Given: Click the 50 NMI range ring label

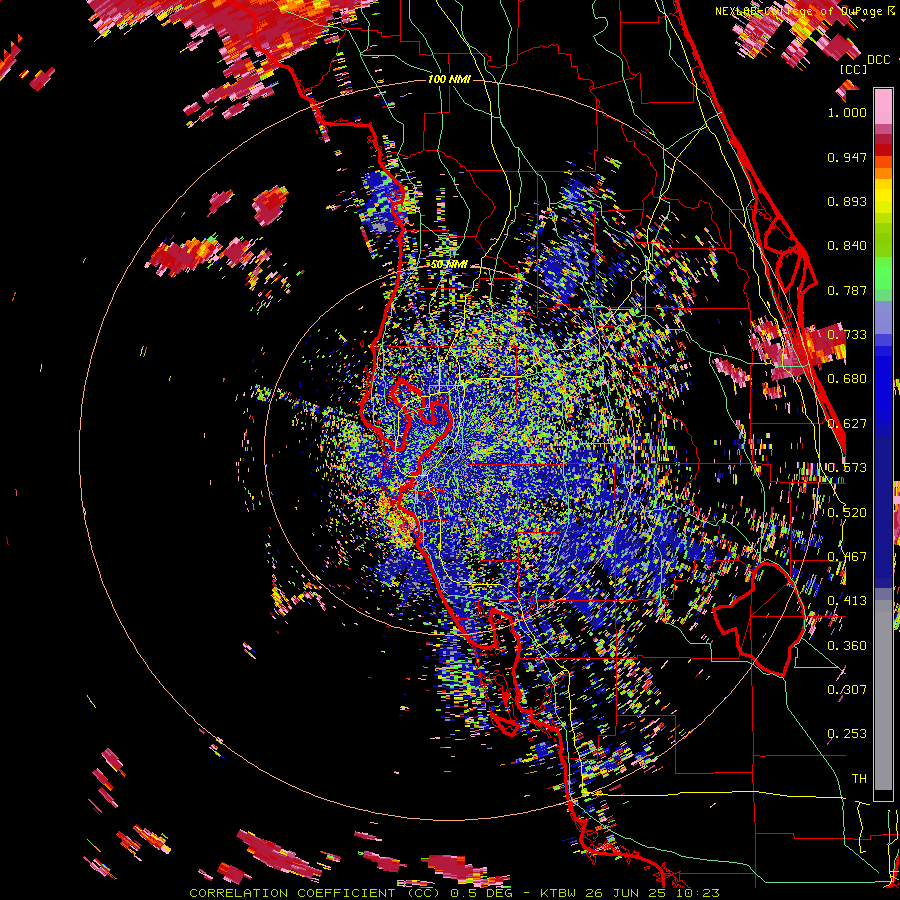Looking at the screenshot, I should pyautogui.click(x=448, y=264).
